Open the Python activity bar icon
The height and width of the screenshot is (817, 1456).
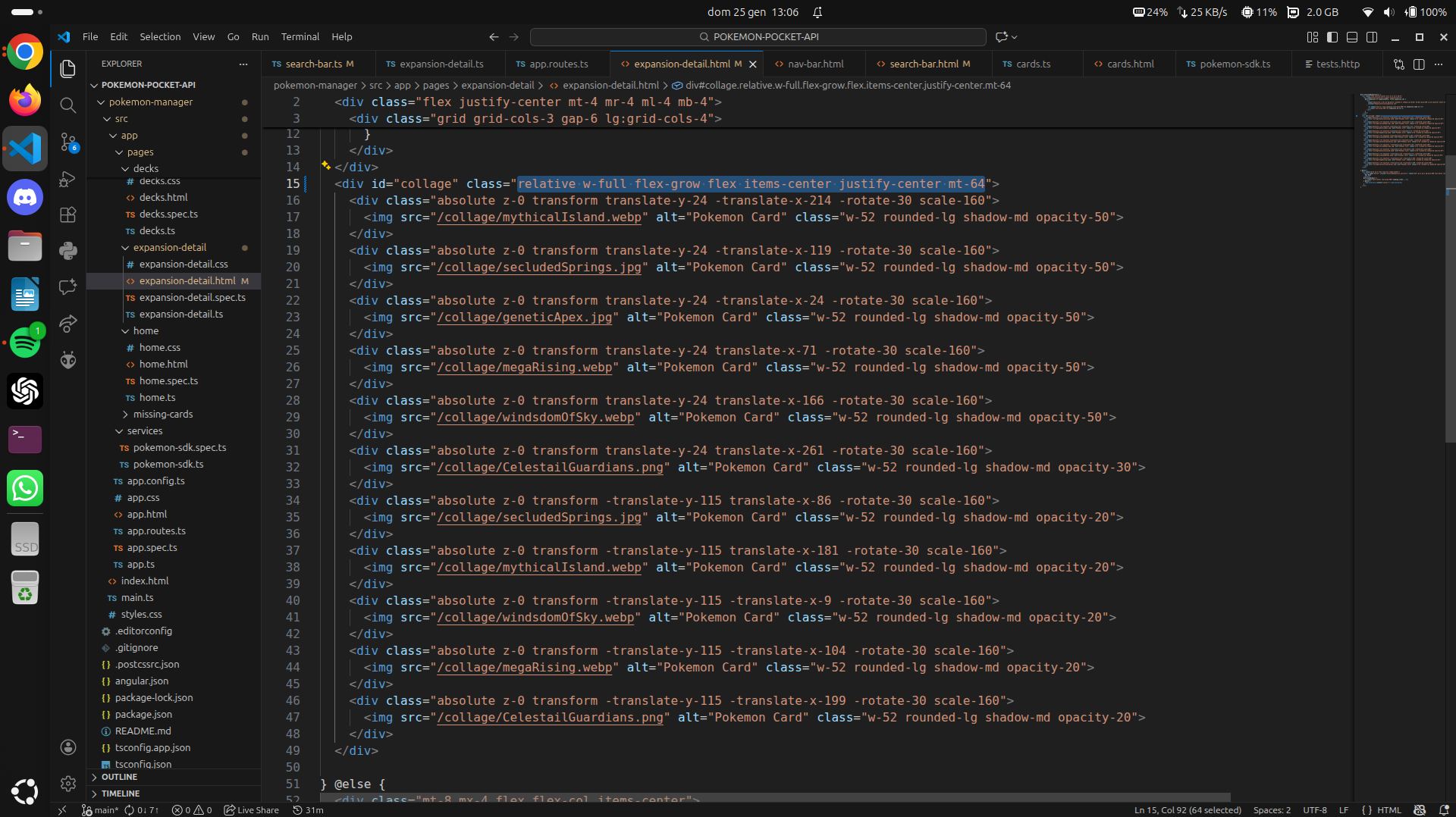click(x=68, y=251)
